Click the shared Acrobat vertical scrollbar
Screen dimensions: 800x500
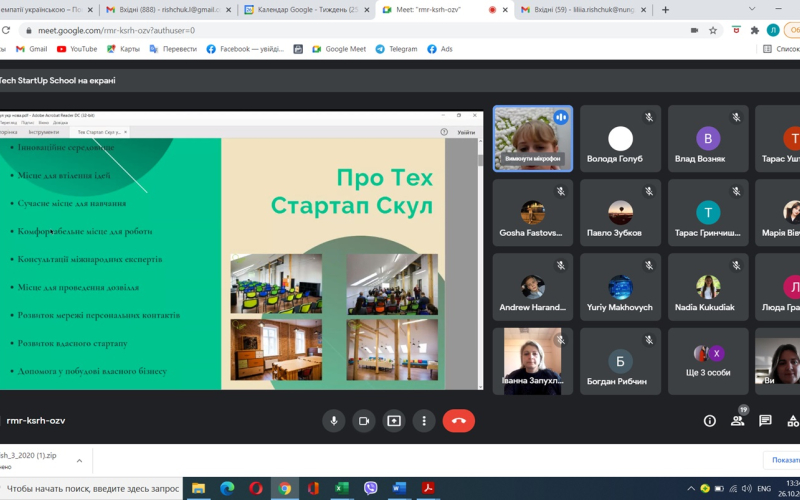click(x=481, y=264)
